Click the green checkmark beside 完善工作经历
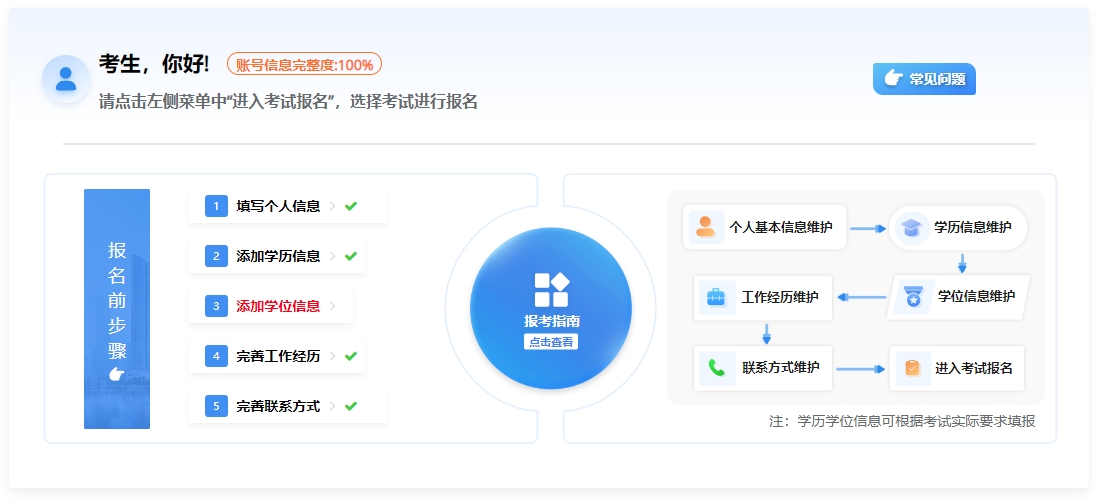The height and width of the screenshot is (499, 1099). (351, 356)
